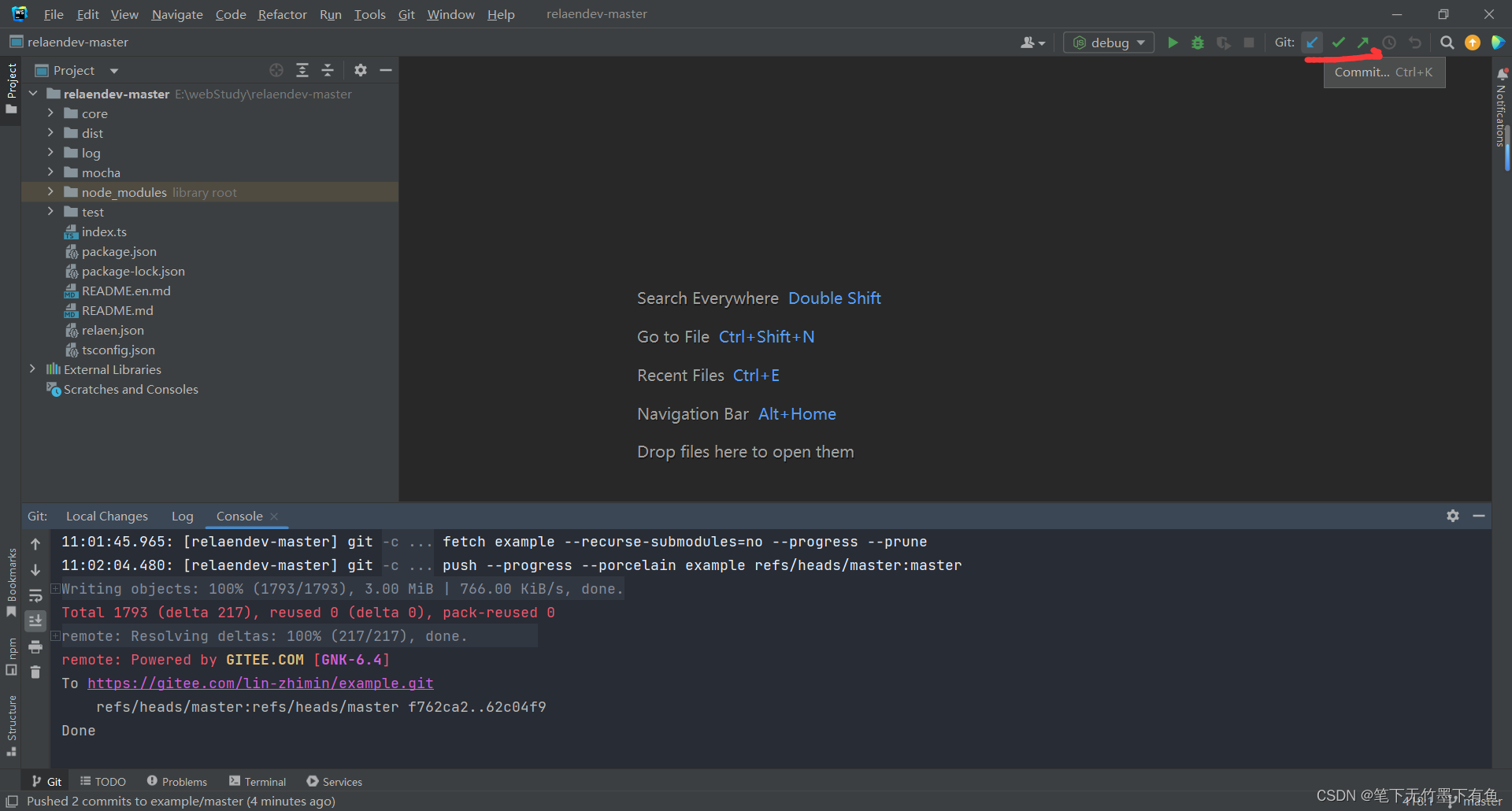Run with Coverage shield icon

click(1223, 43)
